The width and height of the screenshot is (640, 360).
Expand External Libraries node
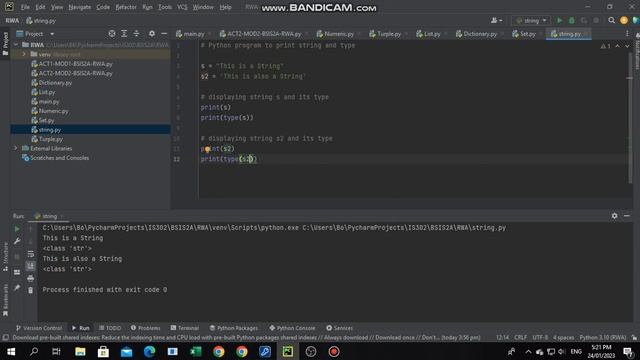[16, 148]
